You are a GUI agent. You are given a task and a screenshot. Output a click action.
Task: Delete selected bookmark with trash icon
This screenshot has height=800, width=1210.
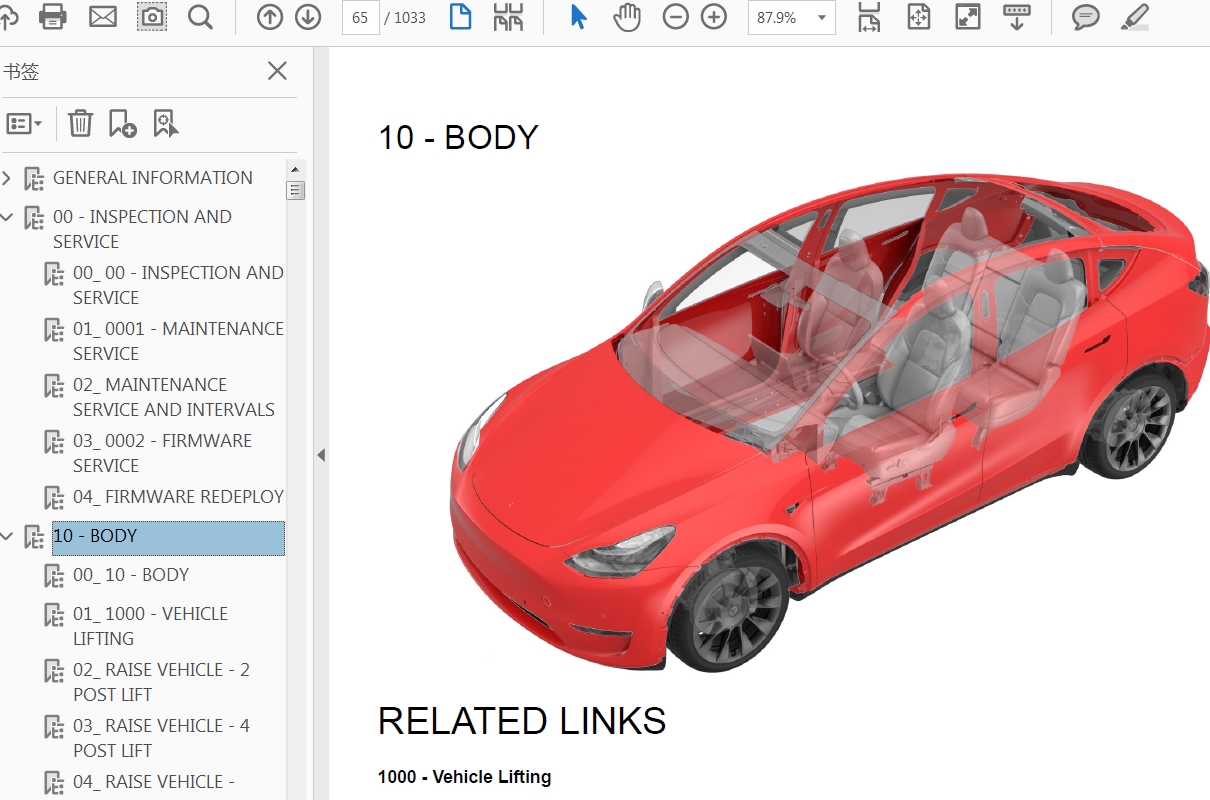coord(80,124)
